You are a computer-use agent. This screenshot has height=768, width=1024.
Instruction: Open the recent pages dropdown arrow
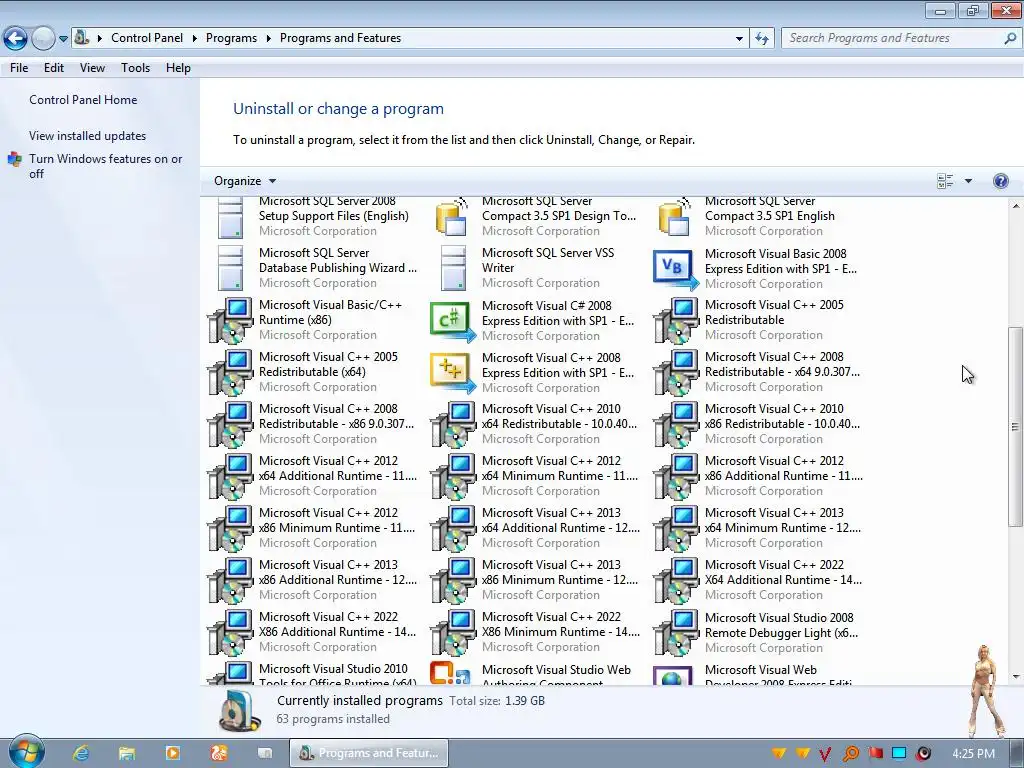63,39
